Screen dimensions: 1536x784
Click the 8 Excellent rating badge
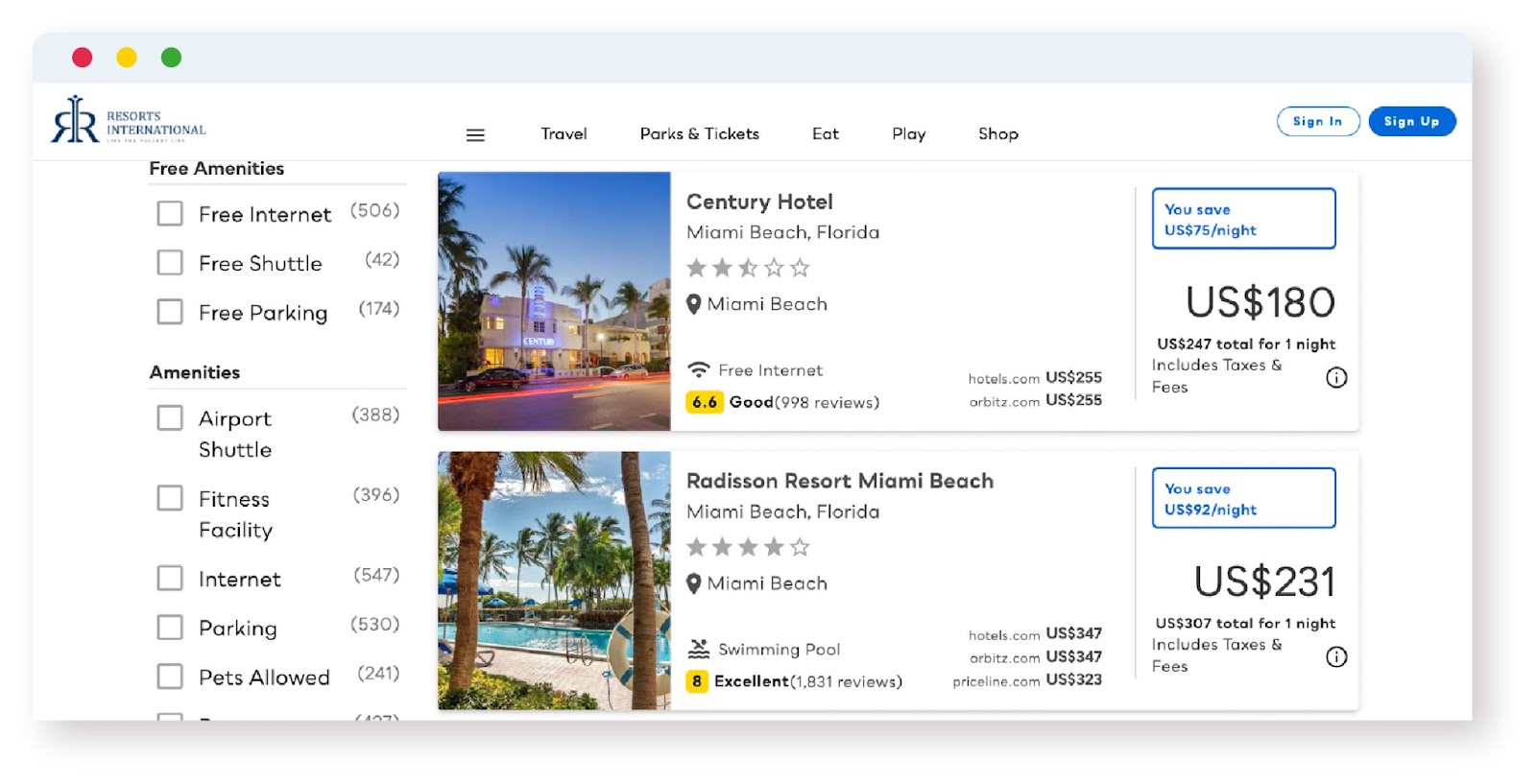[697, 681]
